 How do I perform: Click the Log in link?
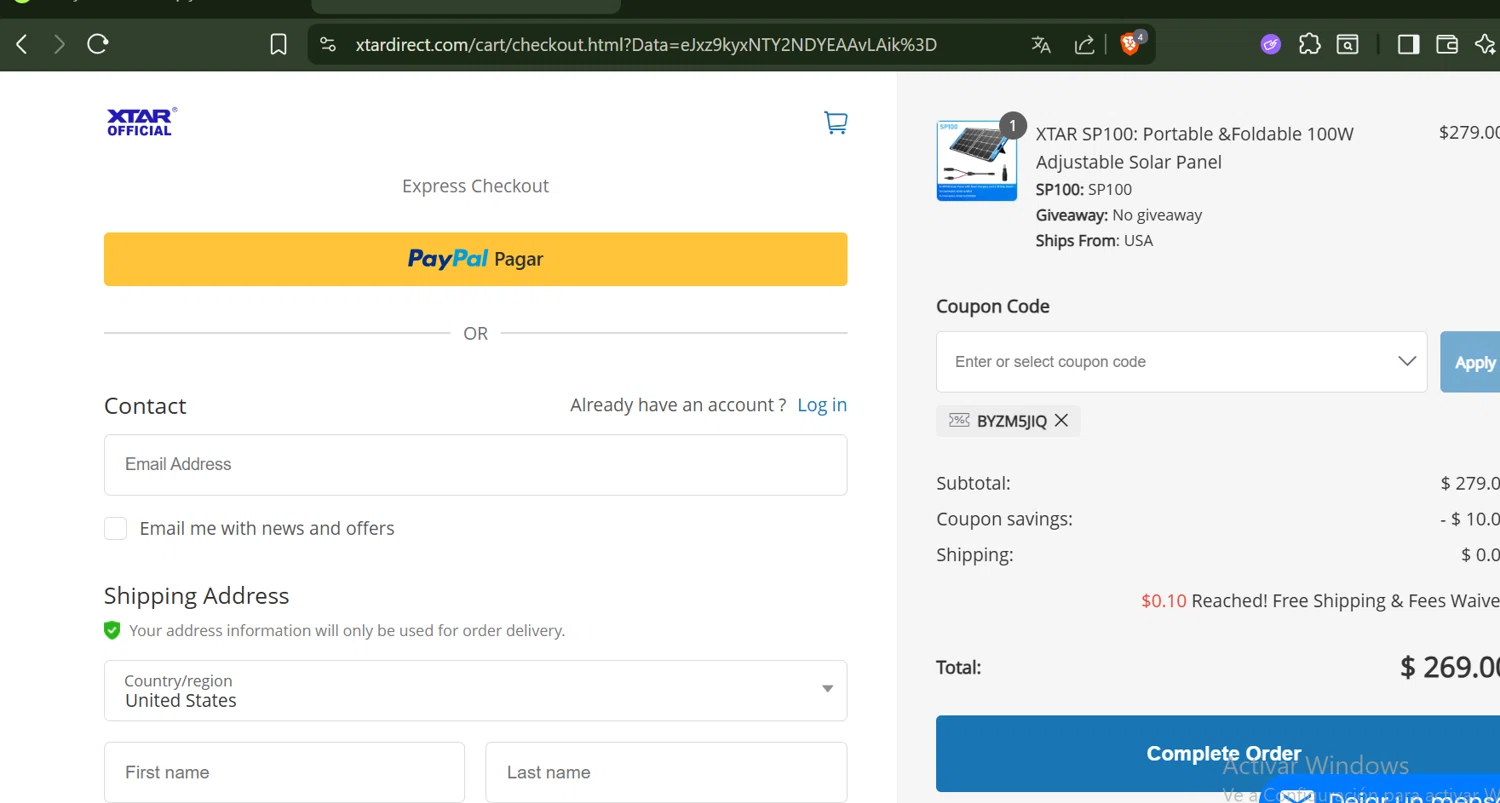click(x=822, y=405)
